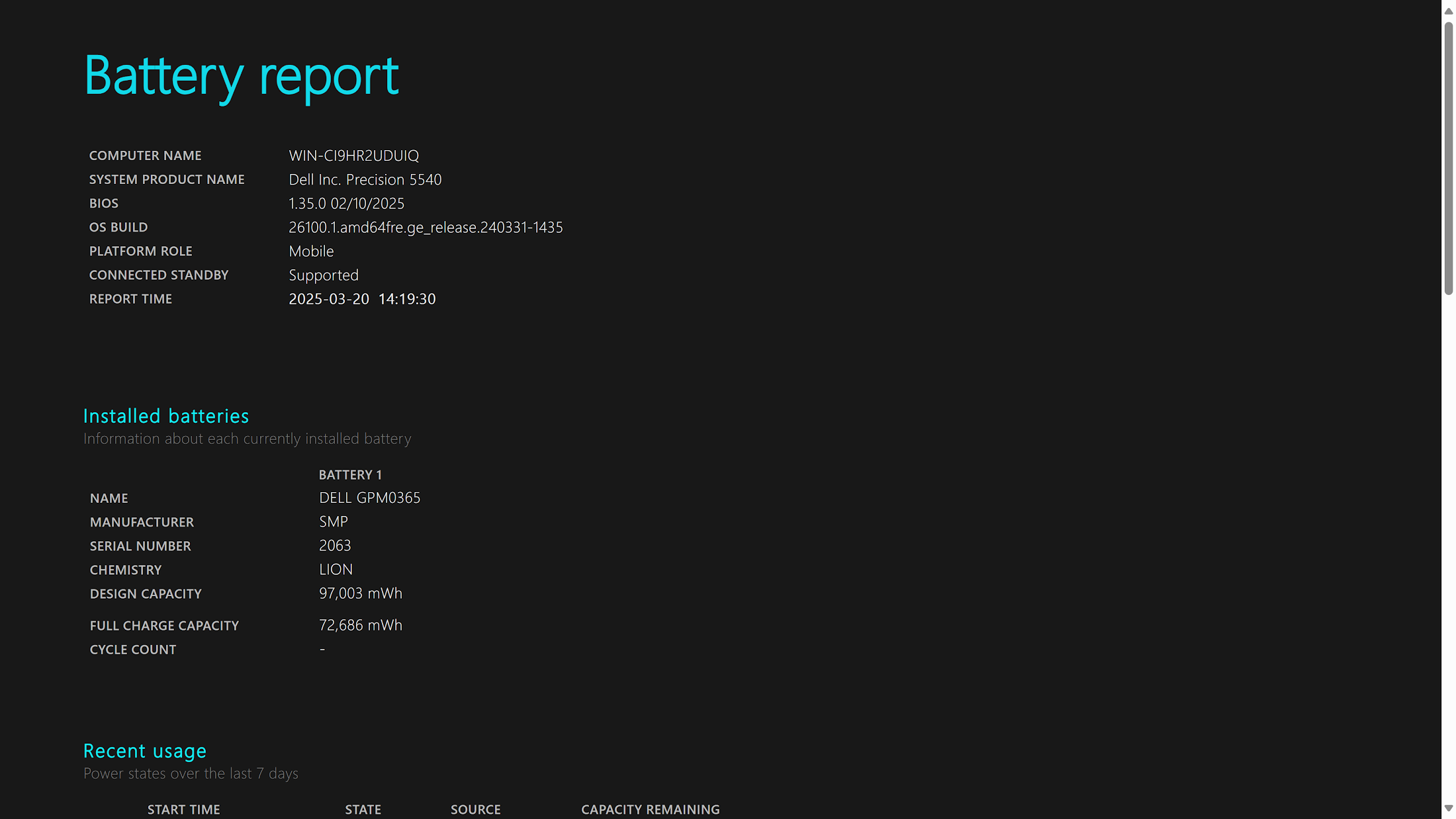Click design capacity 97,003 mWh
This screenshot has width=1456, height=819.
(x=361, y=593)
